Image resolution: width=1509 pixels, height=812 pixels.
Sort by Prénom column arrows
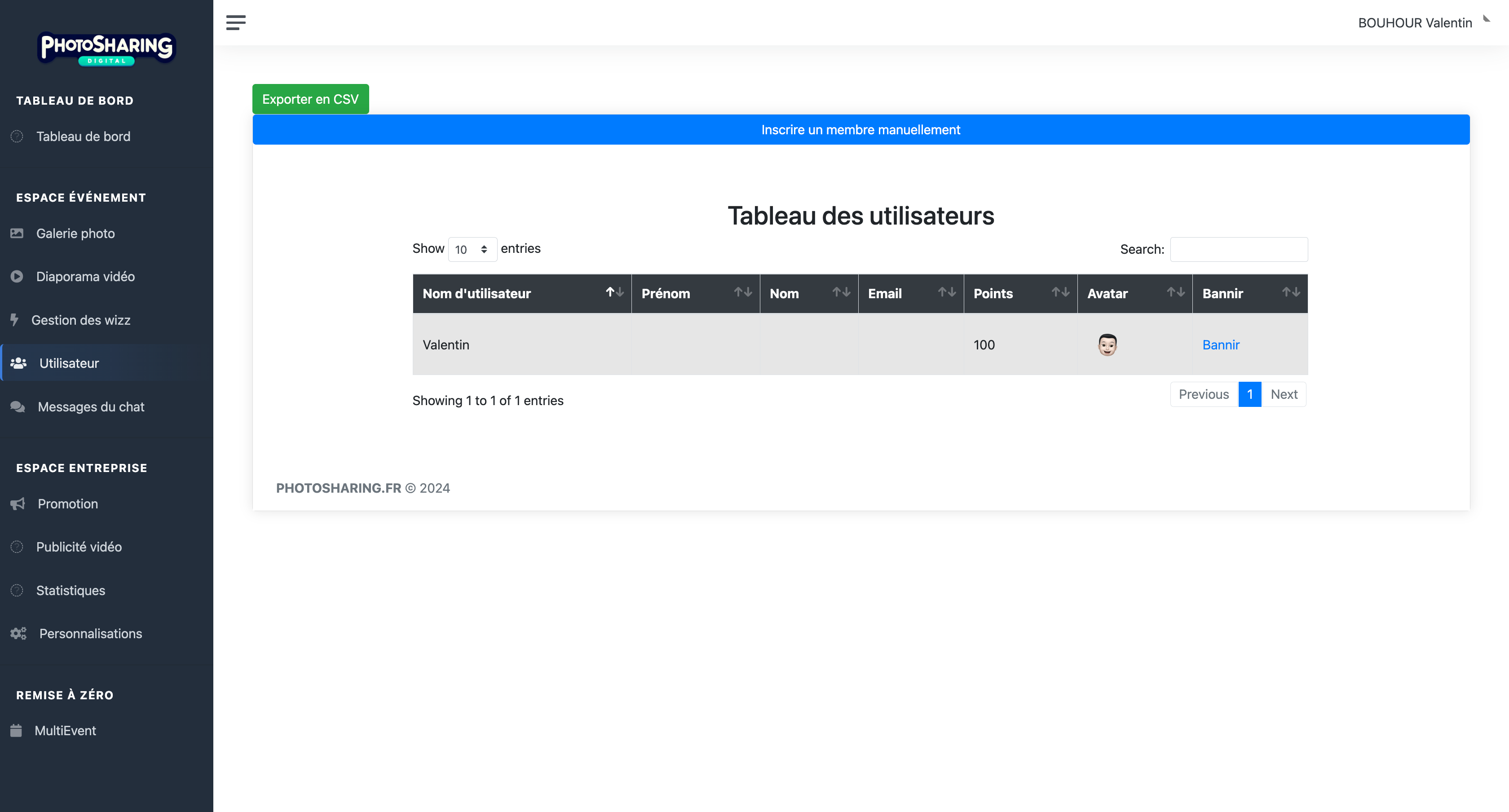743,292
